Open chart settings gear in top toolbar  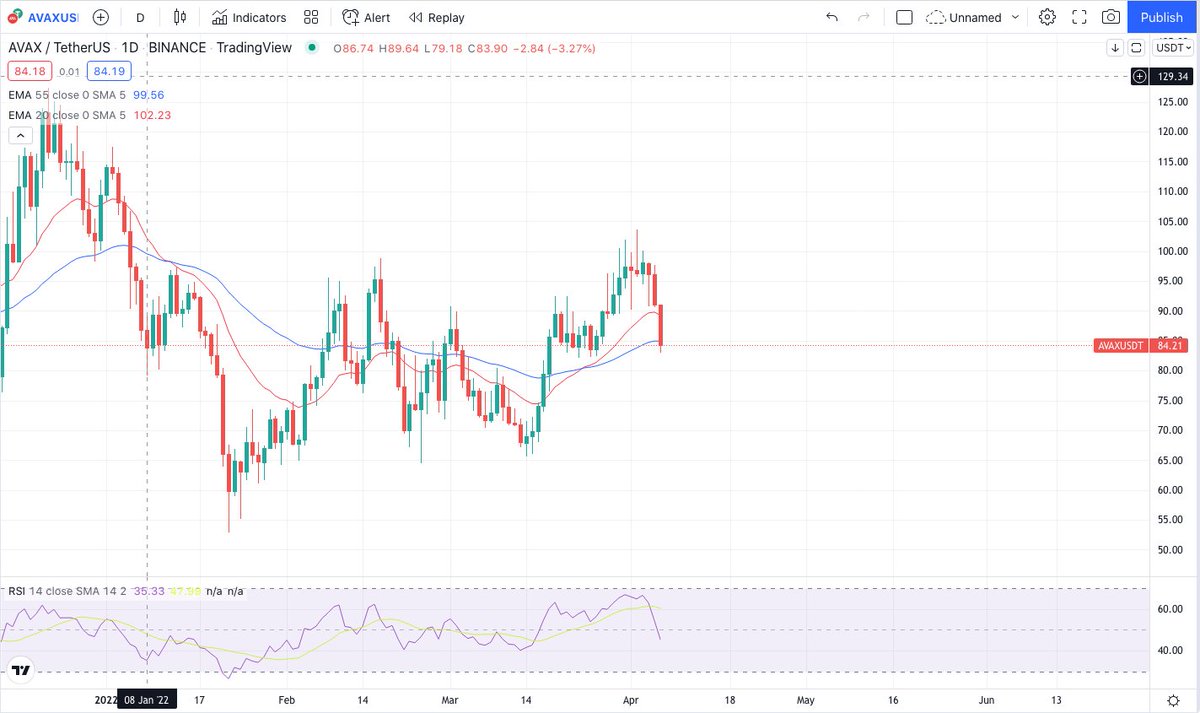[x=1047, y=17]
